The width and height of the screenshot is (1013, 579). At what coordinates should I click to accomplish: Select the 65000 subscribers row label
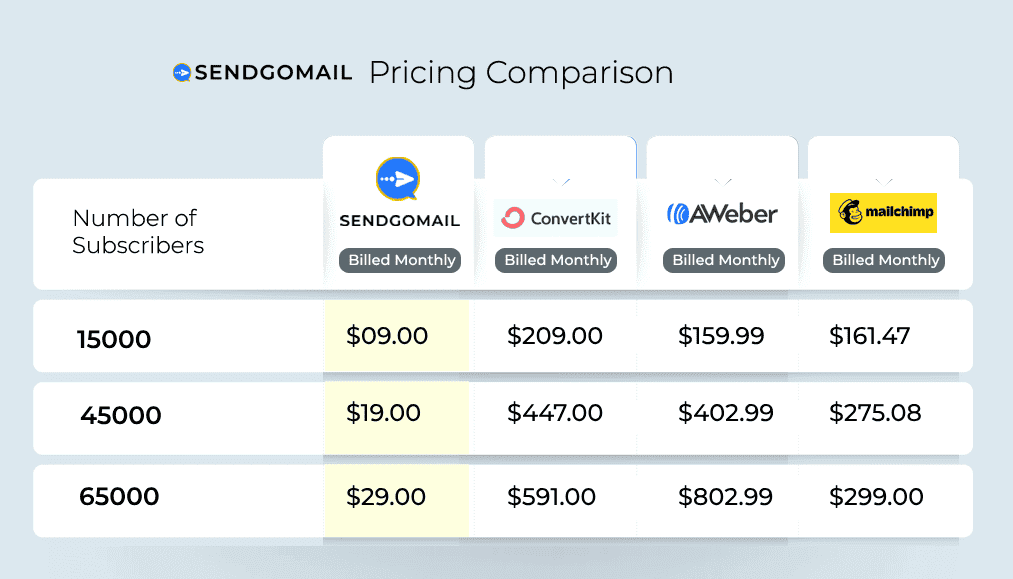pos(119,497)
